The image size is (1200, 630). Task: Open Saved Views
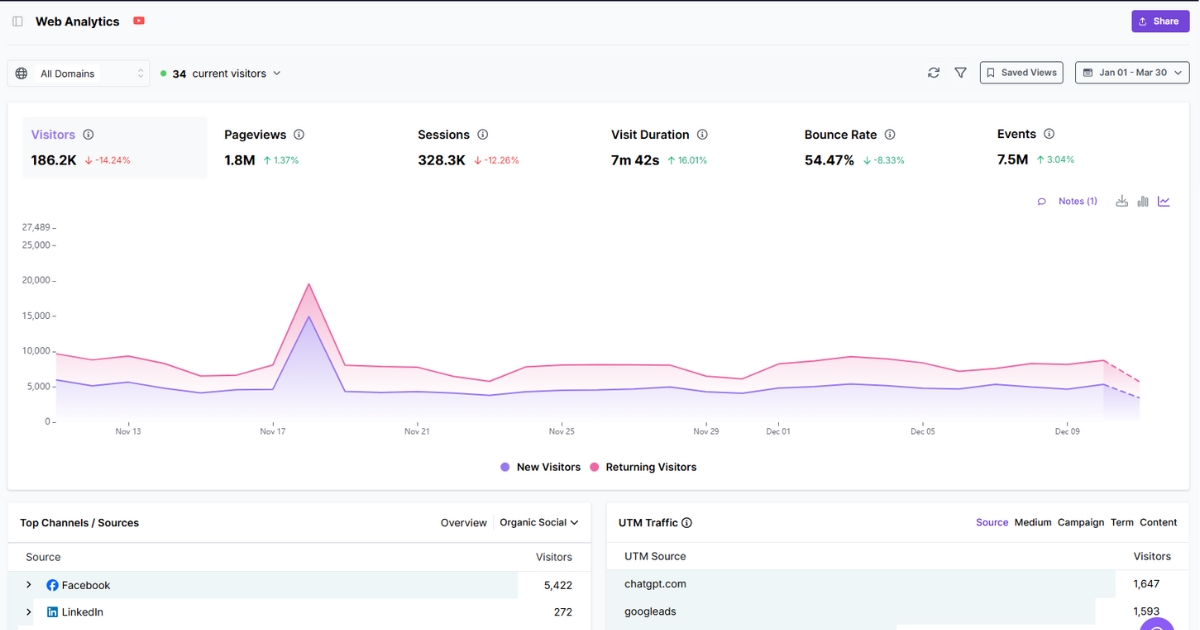(x=1021, y=72)
